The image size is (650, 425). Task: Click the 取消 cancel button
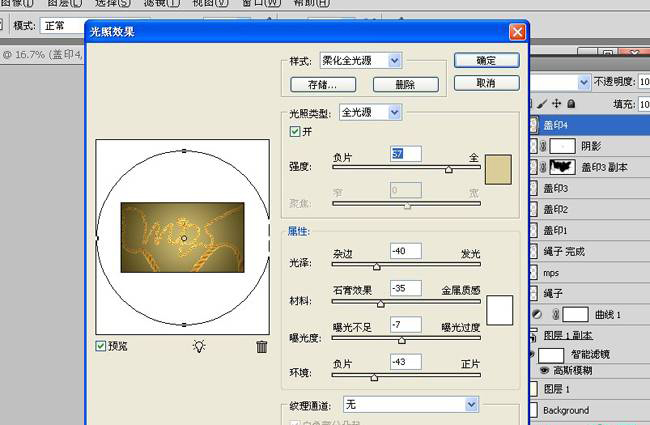coord(487,83)
